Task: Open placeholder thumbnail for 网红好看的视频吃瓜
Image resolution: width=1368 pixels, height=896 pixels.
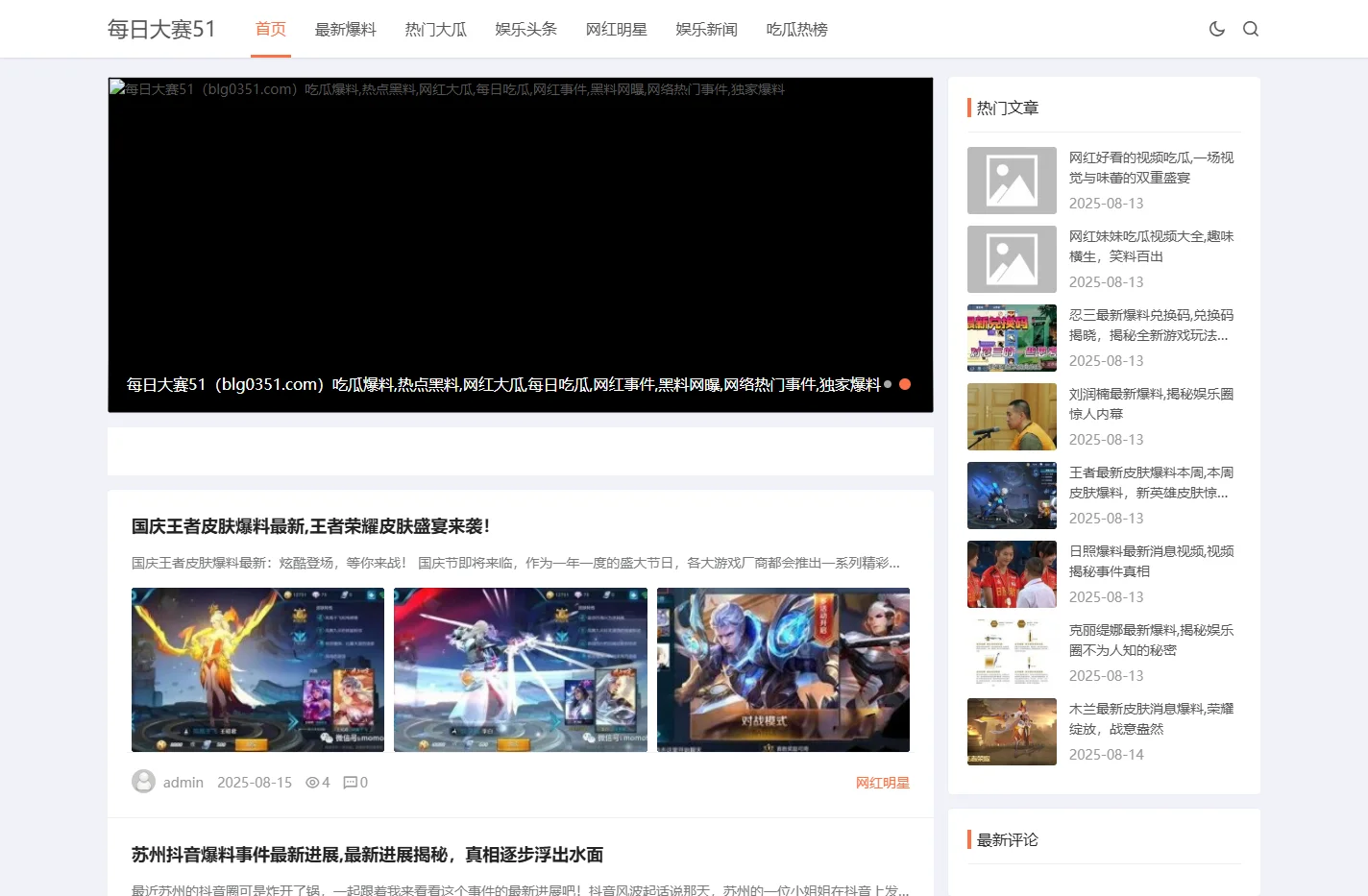Action: pyautogui.click(x=1012, y=181)
